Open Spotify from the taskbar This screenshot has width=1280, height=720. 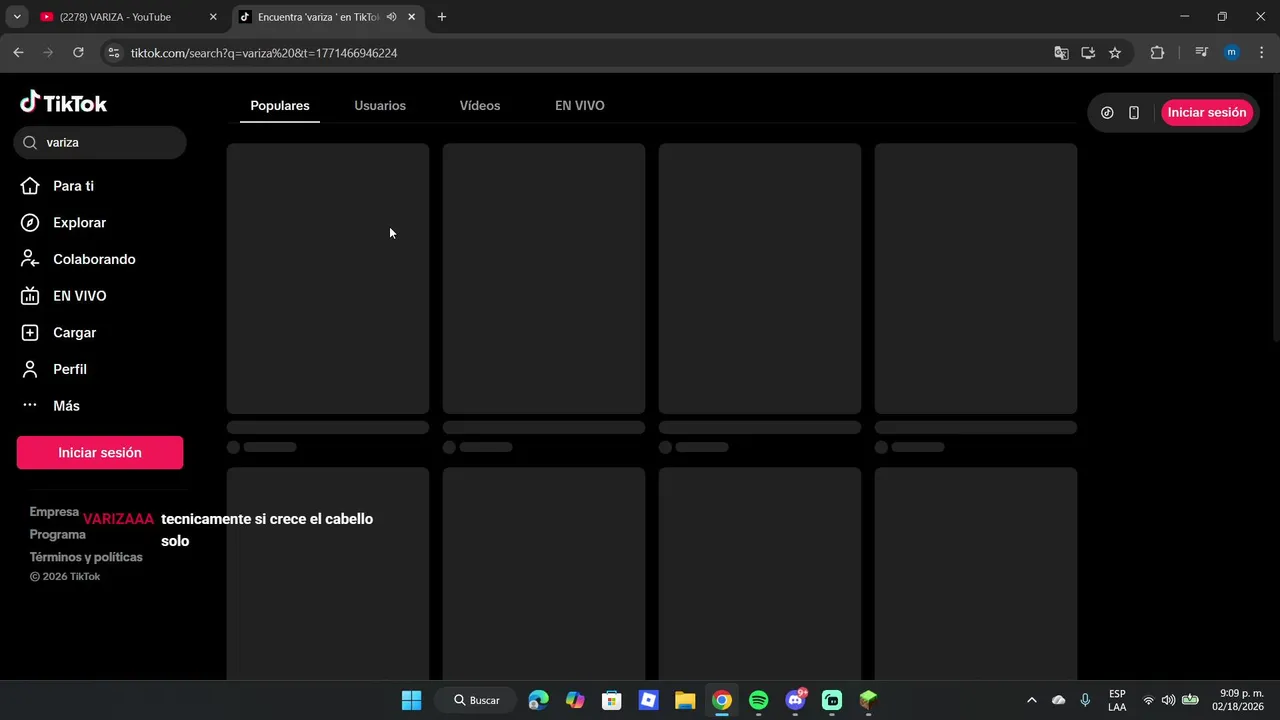759,700
